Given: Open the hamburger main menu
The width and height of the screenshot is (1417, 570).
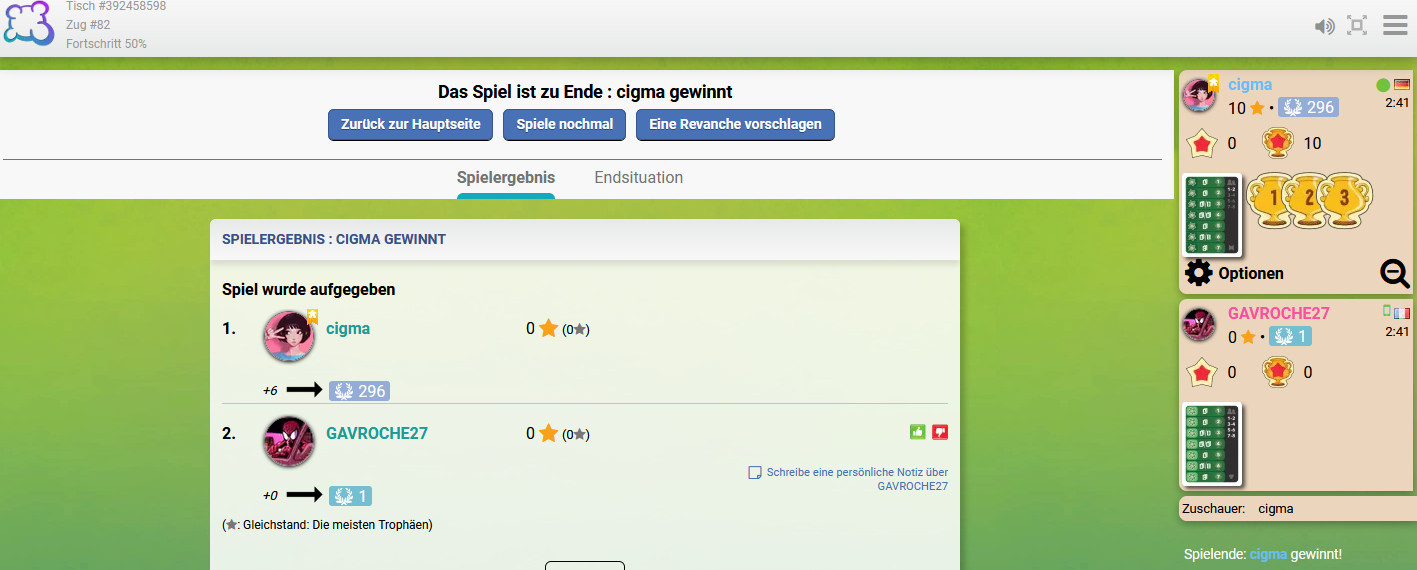Looking at the screenshot, I should tap(1395, 25).
